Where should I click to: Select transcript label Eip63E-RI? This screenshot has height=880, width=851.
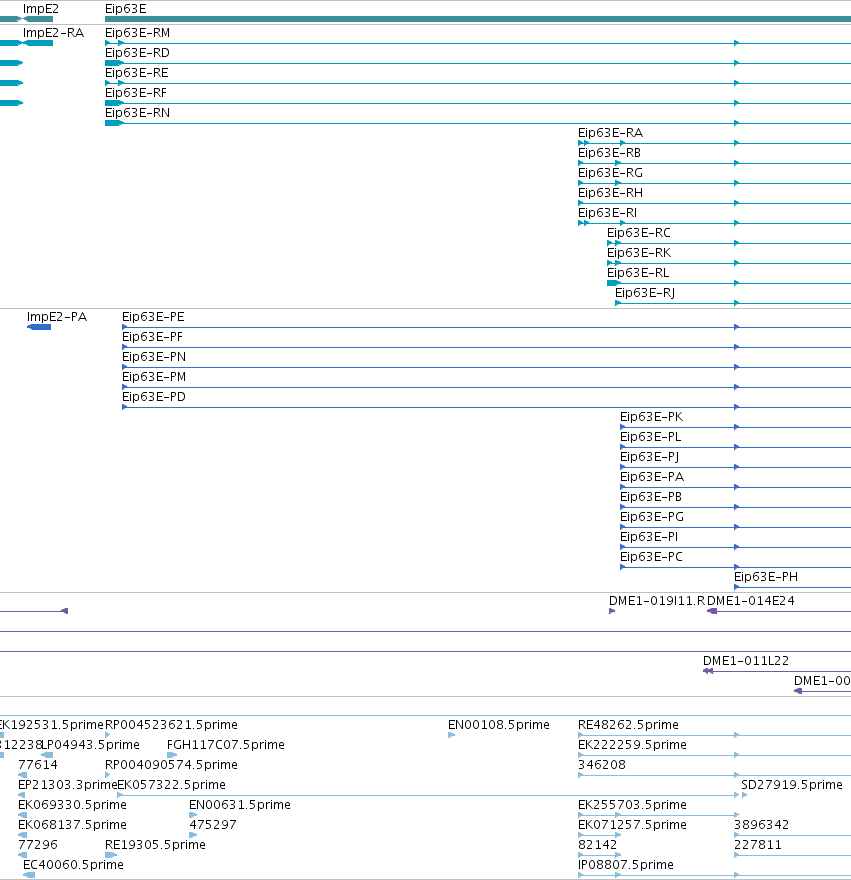coord(607,213)
